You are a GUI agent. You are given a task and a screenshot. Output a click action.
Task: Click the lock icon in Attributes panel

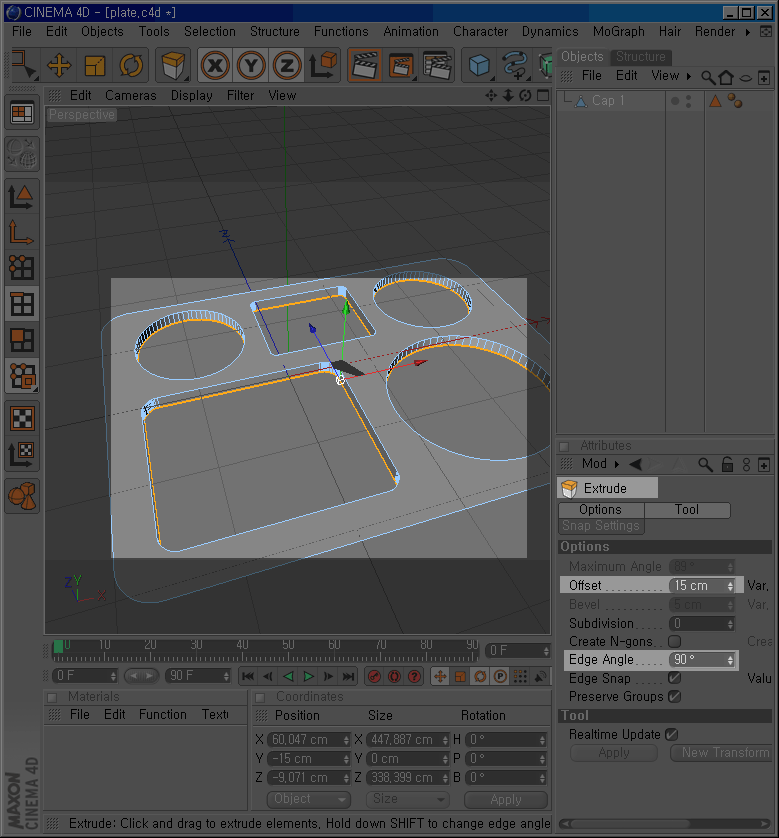click(x=727, y=464)
